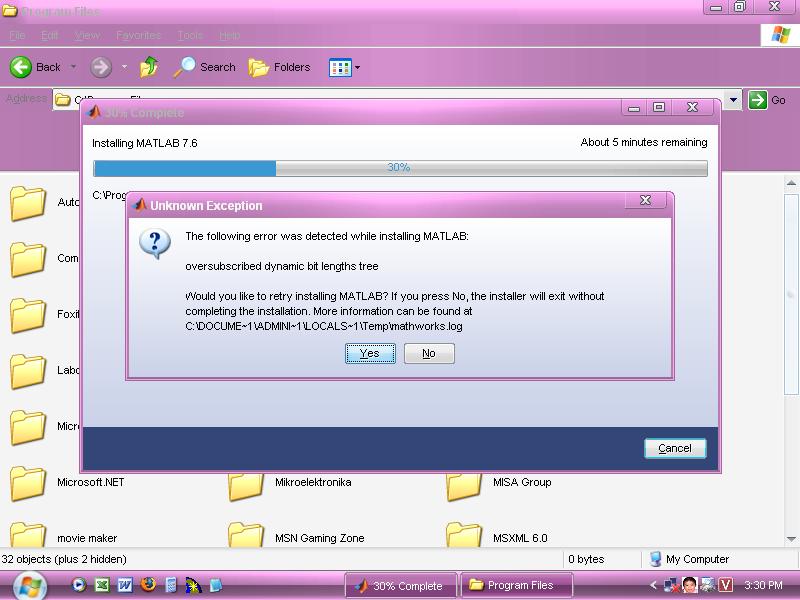The width and height of the screenshot is (800, 600).
Task: Launch Word from quick launch
Action: click(x=125, y=585)
